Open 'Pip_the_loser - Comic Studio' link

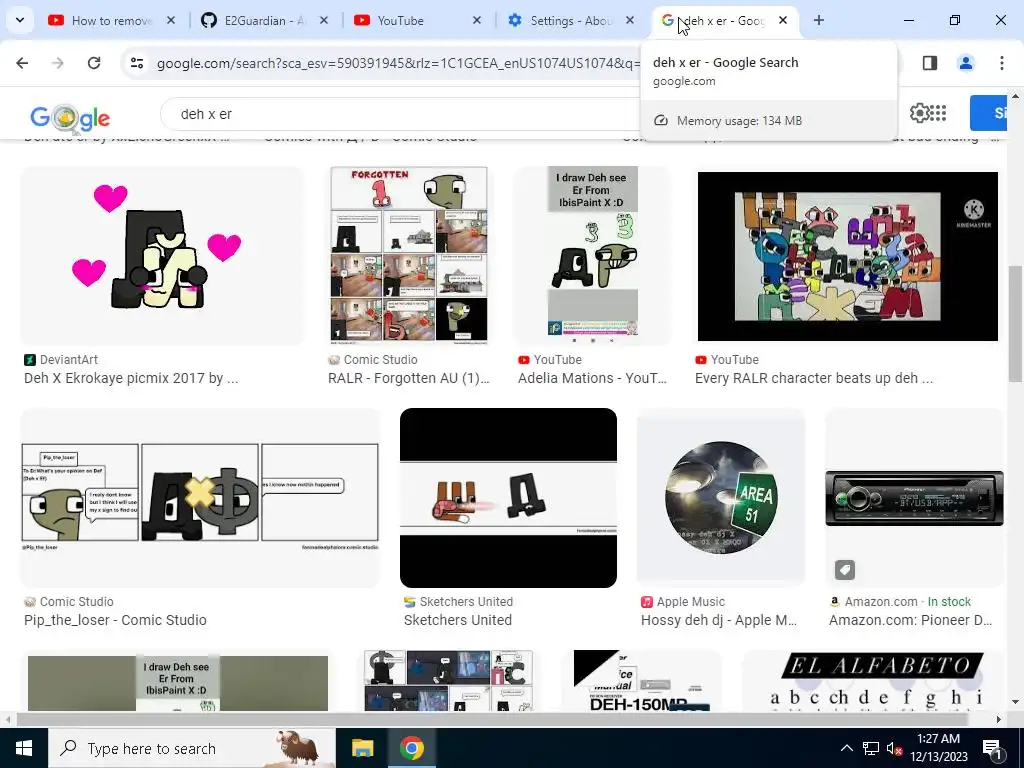116,620
